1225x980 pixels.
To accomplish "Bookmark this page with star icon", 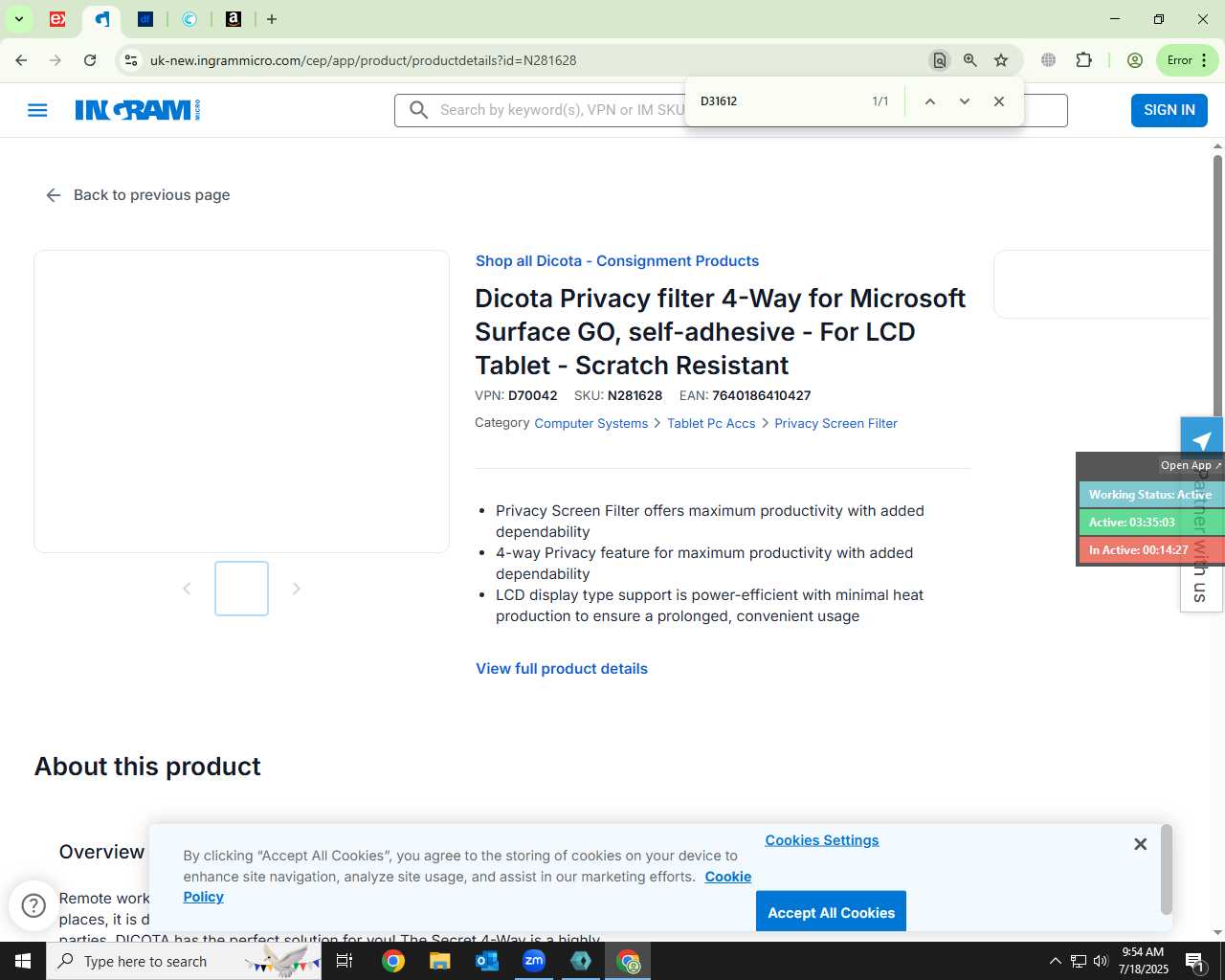I will (x=1001, y=60).
